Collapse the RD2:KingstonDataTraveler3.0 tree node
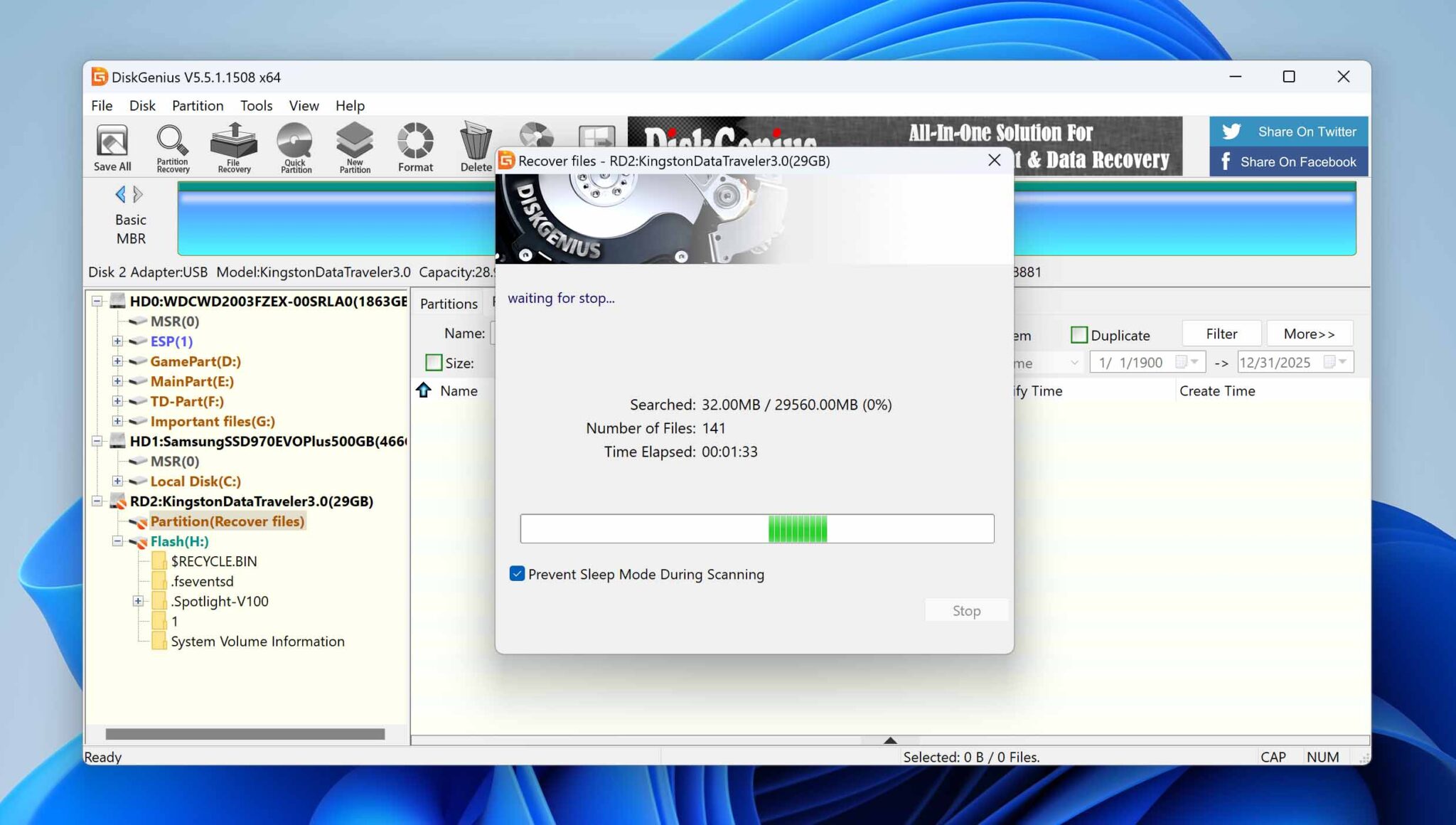Screen dimensions: 1456x825 pyautogui.click(x=99, y=501)
